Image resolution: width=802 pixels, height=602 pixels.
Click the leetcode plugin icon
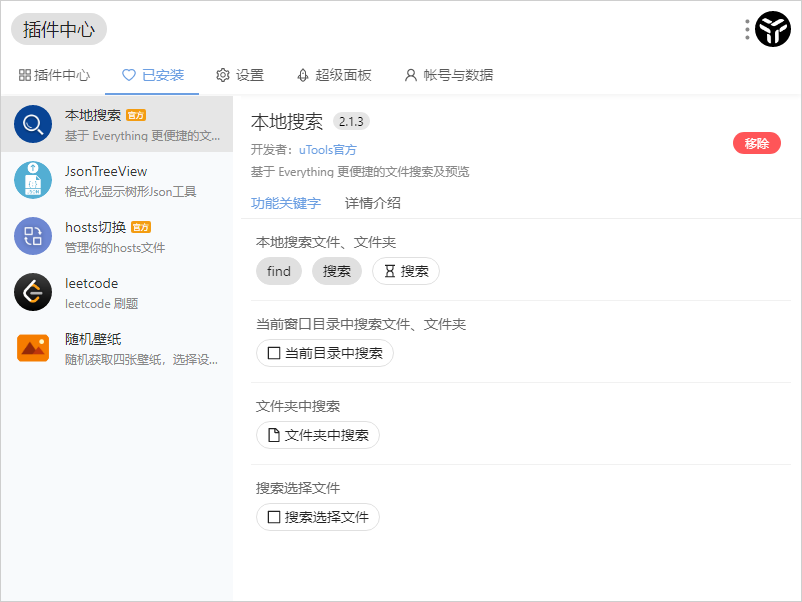click(33, 292)
